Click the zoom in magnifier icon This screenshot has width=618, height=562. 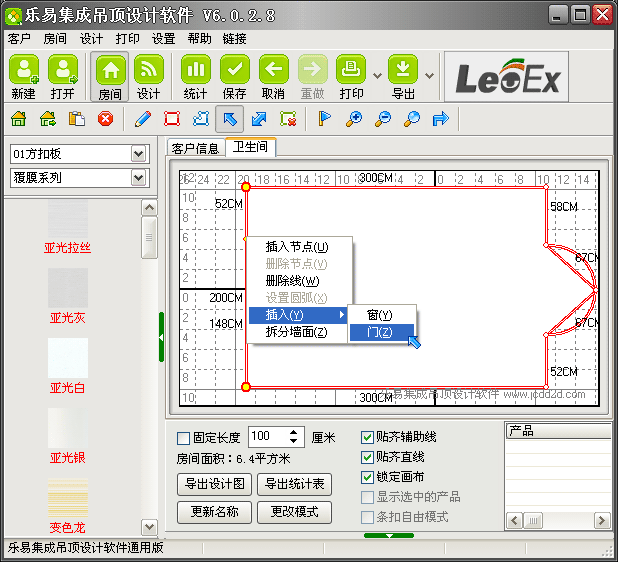(x=353, y=119)
